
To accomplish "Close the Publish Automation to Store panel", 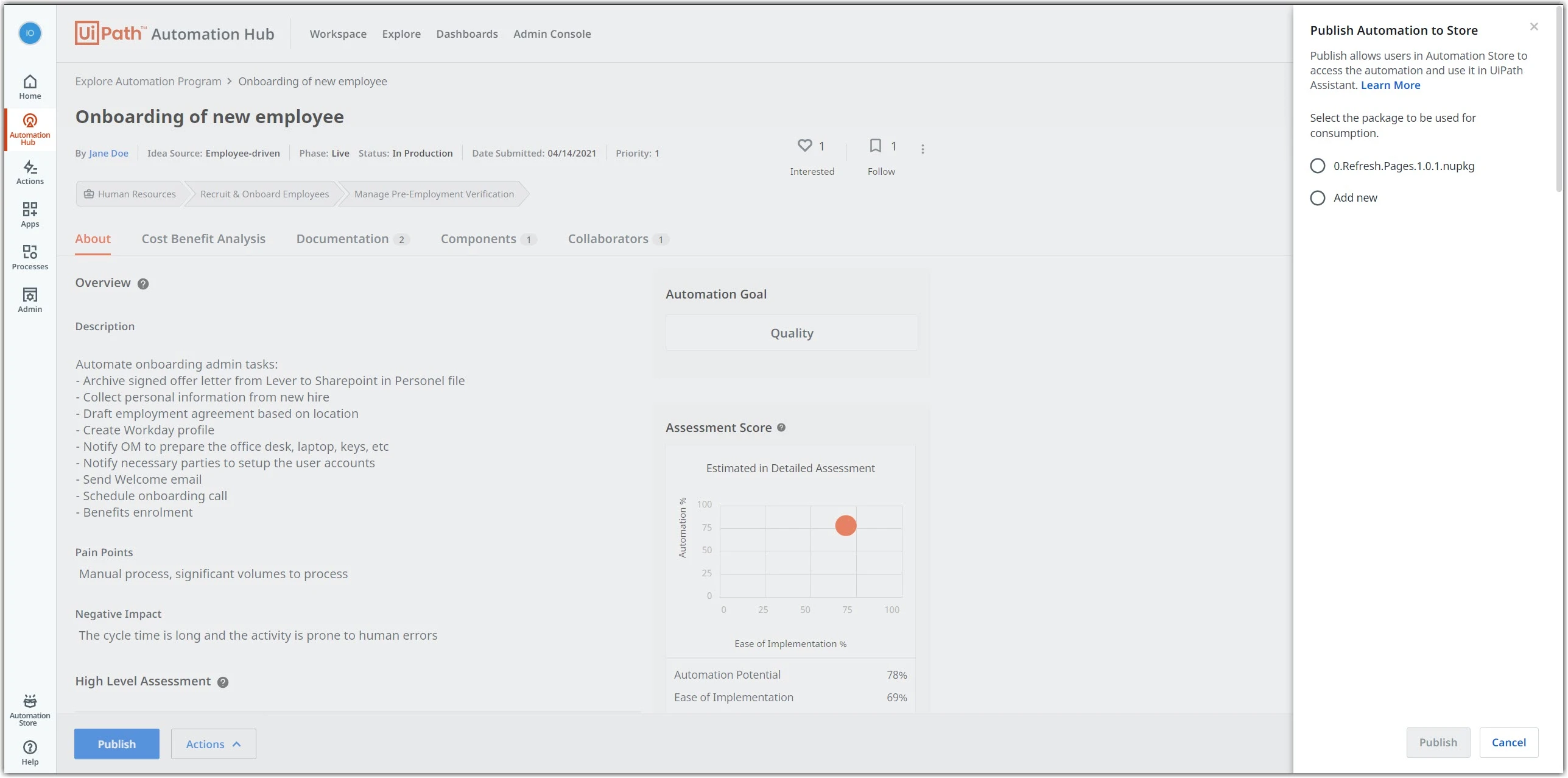I will click(1534, 27).
